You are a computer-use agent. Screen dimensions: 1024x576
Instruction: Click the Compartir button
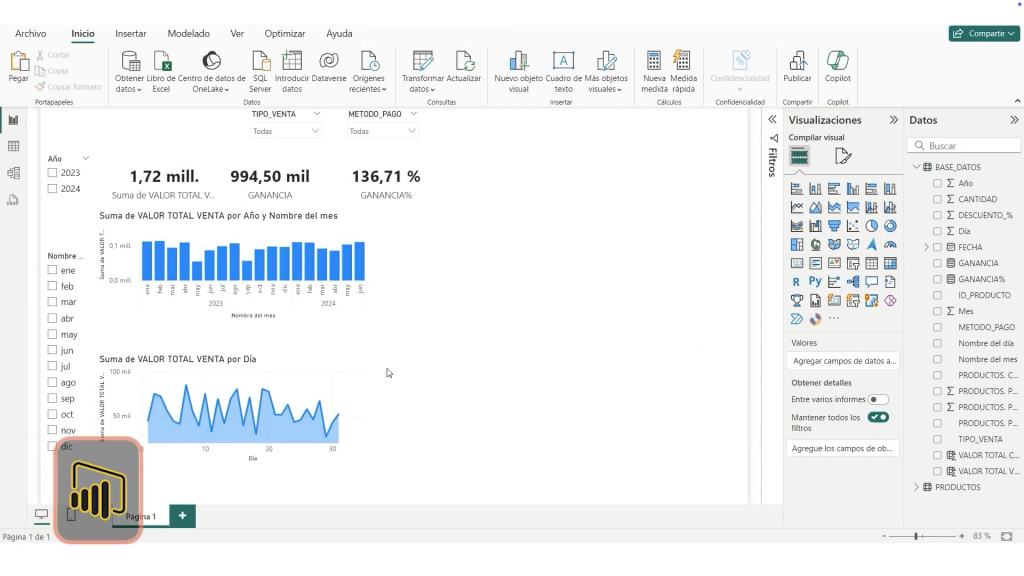tap(983, 34)
